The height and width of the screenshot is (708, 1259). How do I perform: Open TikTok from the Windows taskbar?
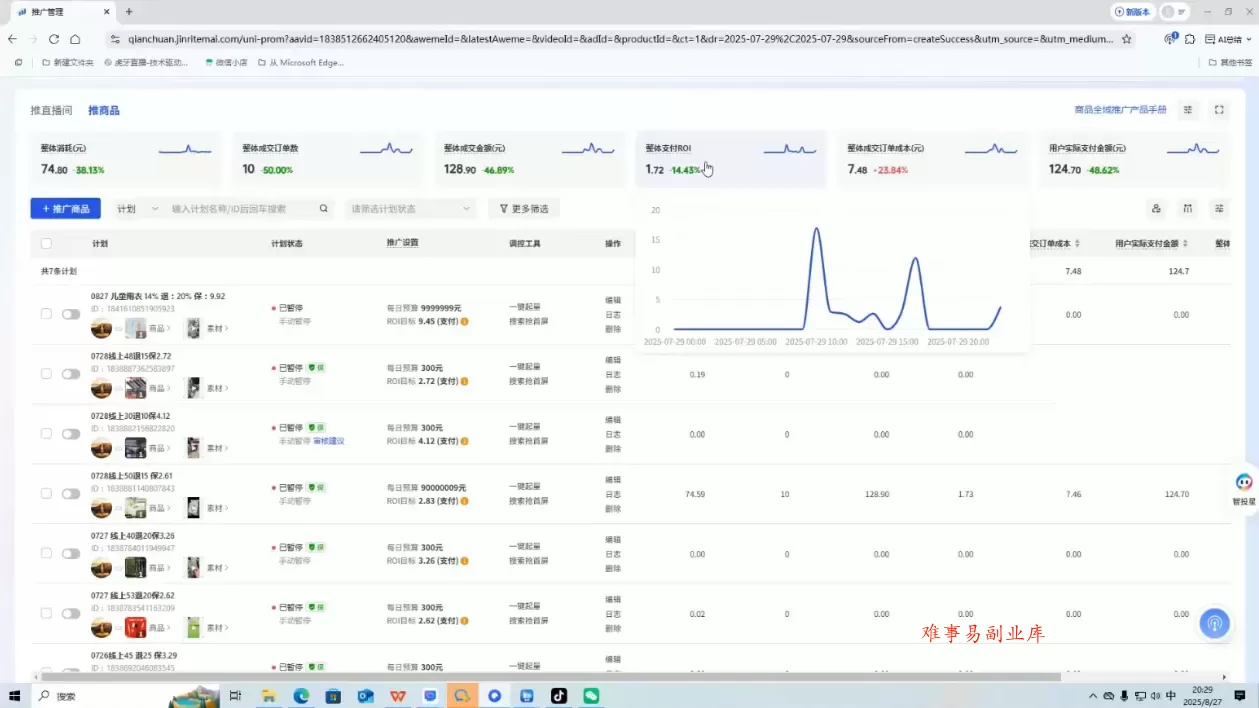[x=558, y=696]
